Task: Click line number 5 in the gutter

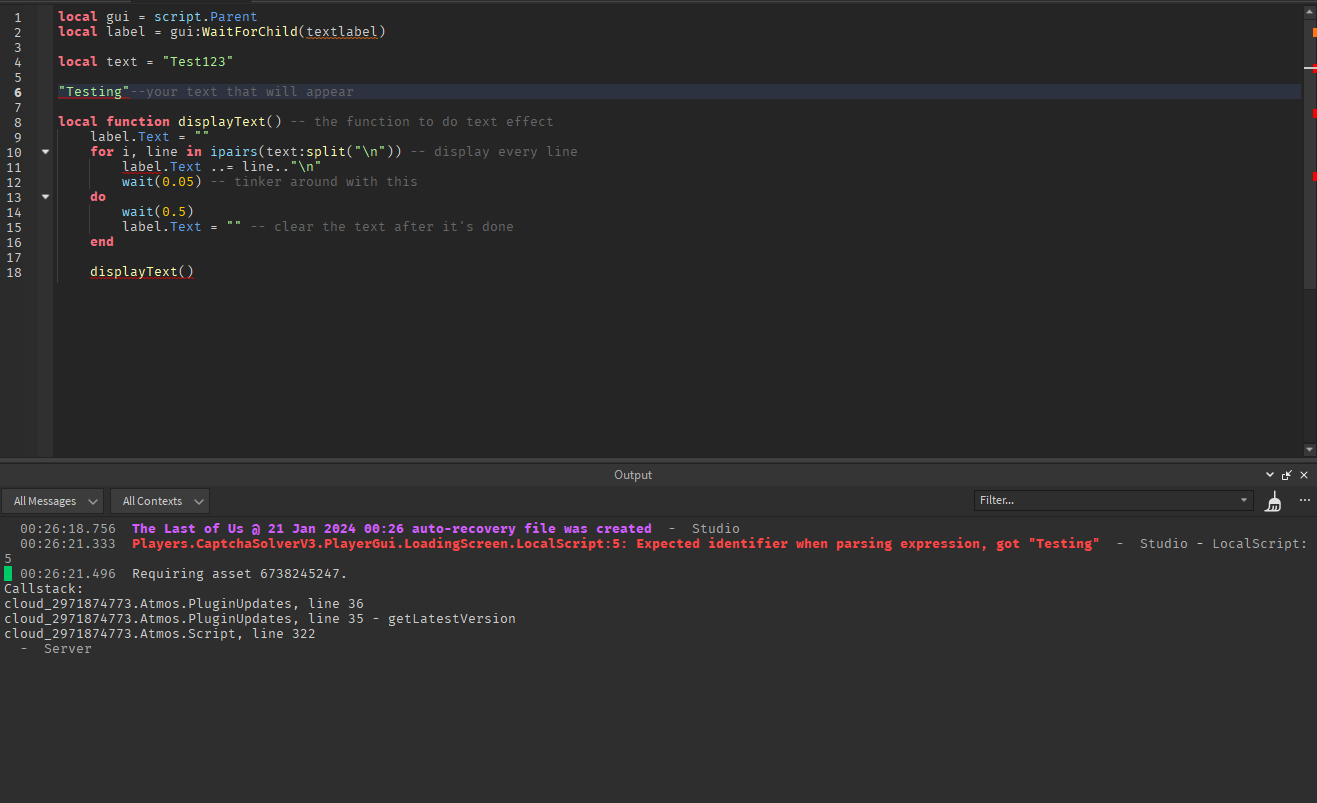Action: tap(18, 76)
